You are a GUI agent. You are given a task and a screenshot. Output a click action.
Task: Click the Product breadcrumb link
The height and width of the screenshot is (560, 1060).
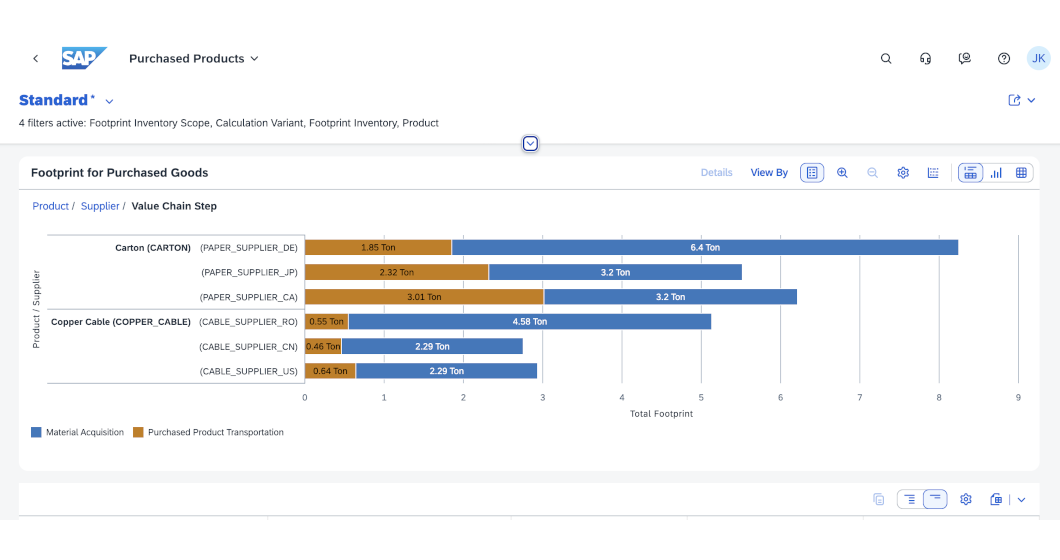pos(50,206)
